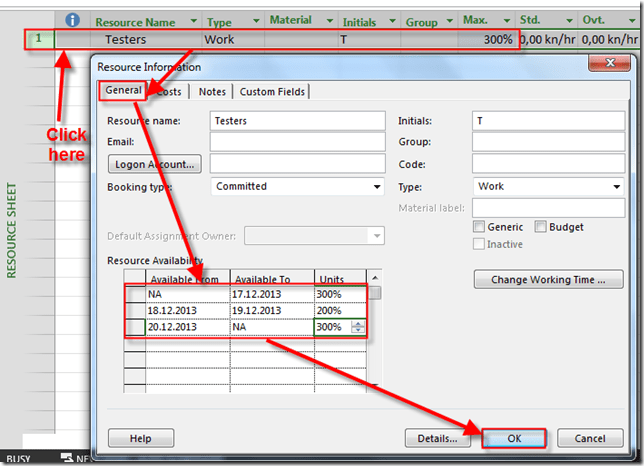
Task: Open the Resource Name column filter arrow
Action: click(x=193, y=21)
